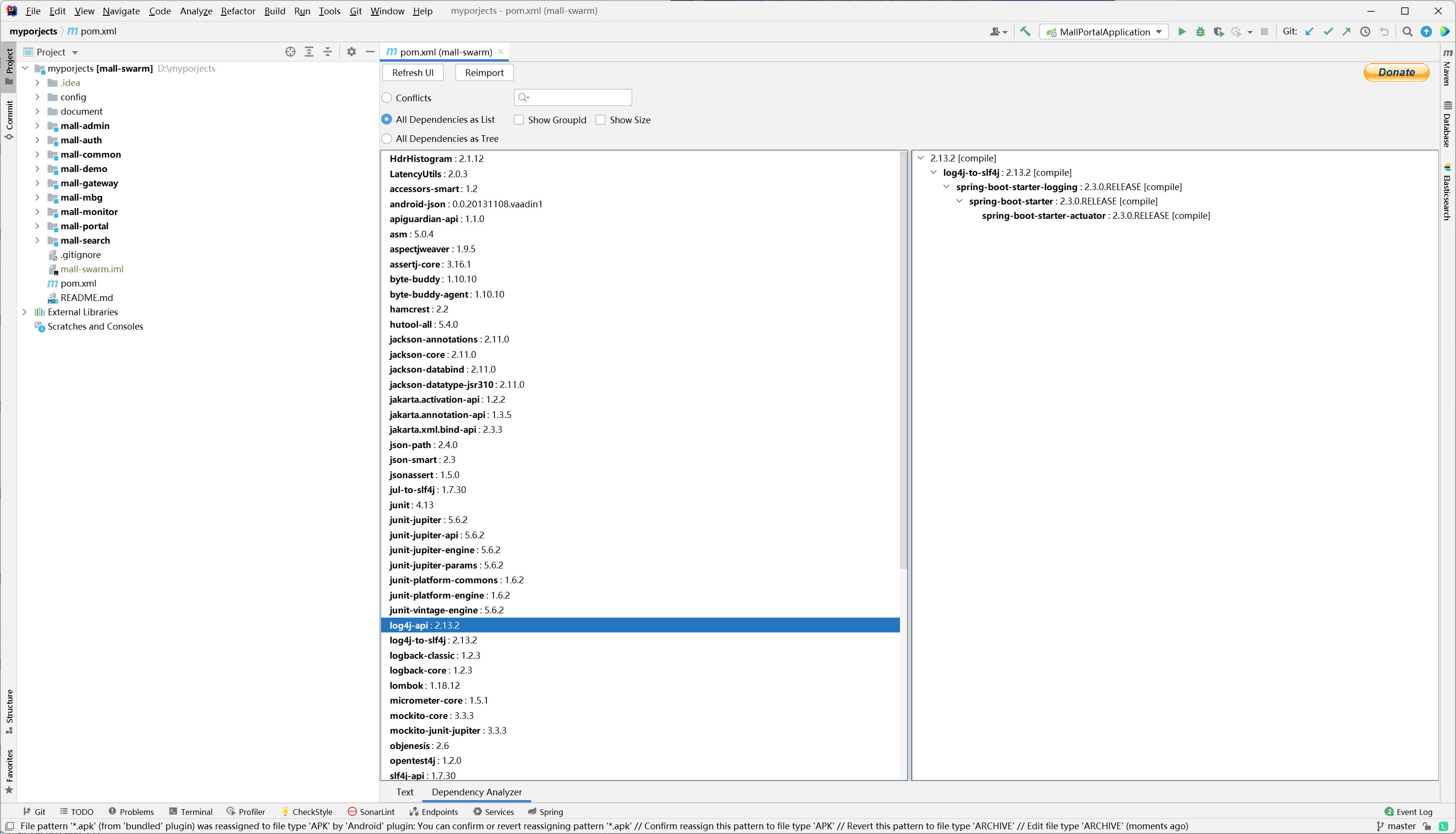Expand the mall-gateway module folder
This screenshot has height=834, width=1456.
pyautogui.click(x=37, y=183)
